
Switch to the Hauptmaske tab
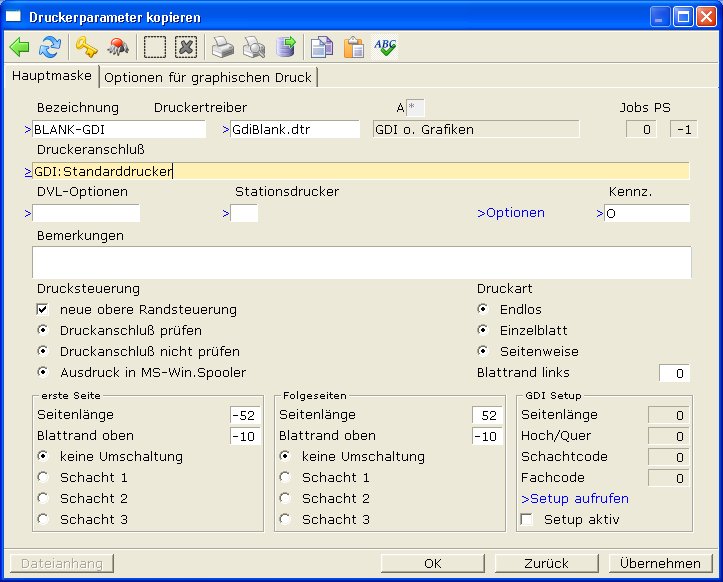click(x=50, y=76)
